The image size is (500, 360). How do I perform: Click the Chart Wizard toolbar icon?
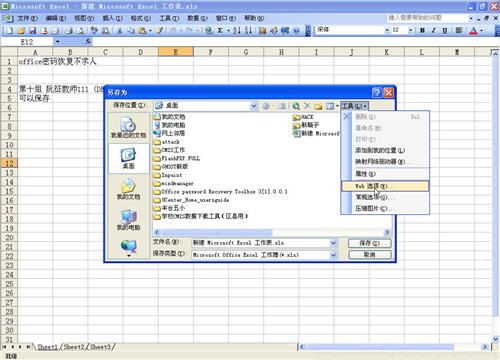click(263, 30)
